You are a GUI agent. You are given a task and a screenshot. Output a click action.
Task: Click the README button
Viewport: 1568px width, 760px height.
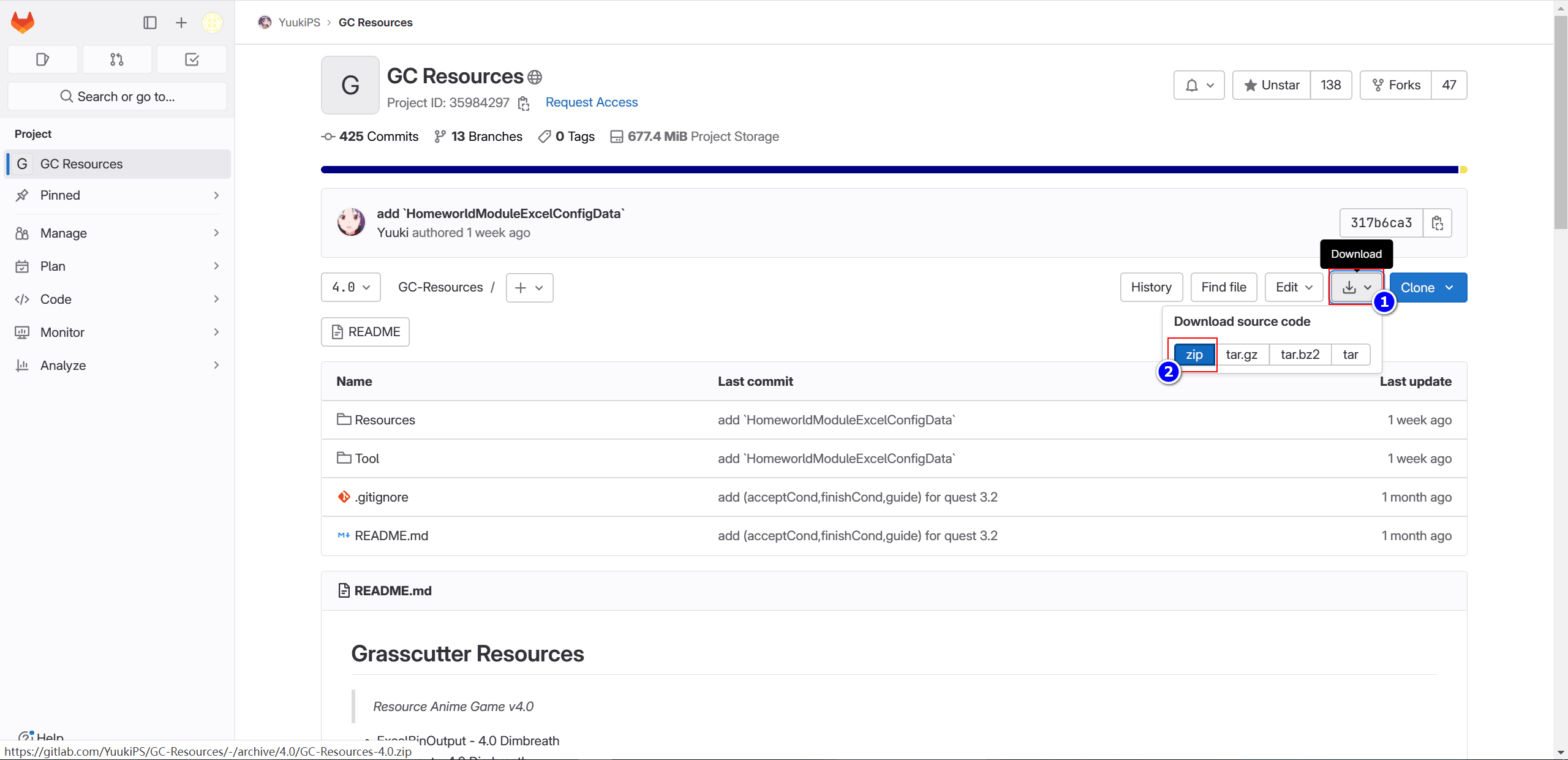tap(365, 332)
